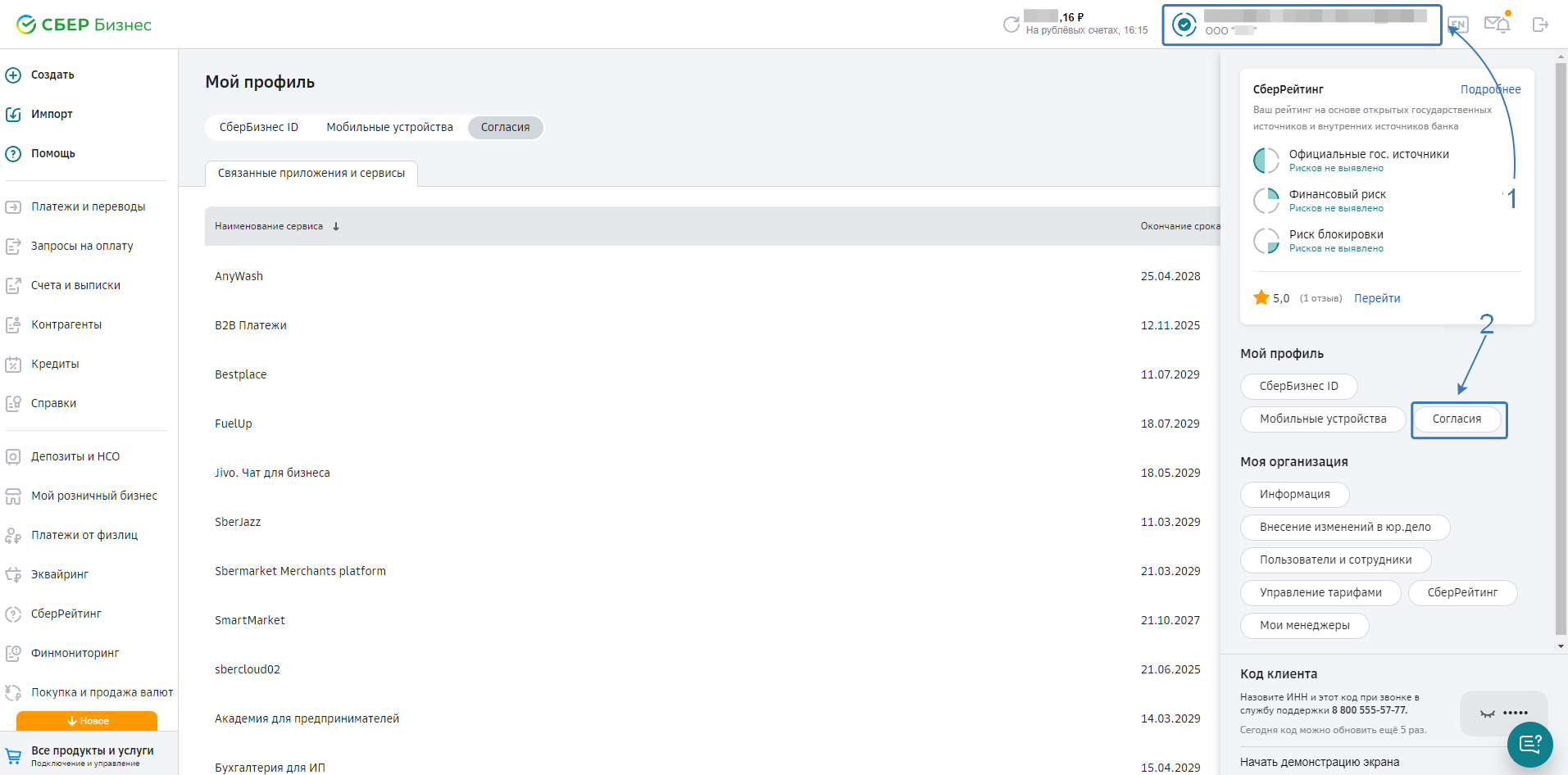Select the AnyWash service row
This screenshot has height=775, width=1568.
712,276
